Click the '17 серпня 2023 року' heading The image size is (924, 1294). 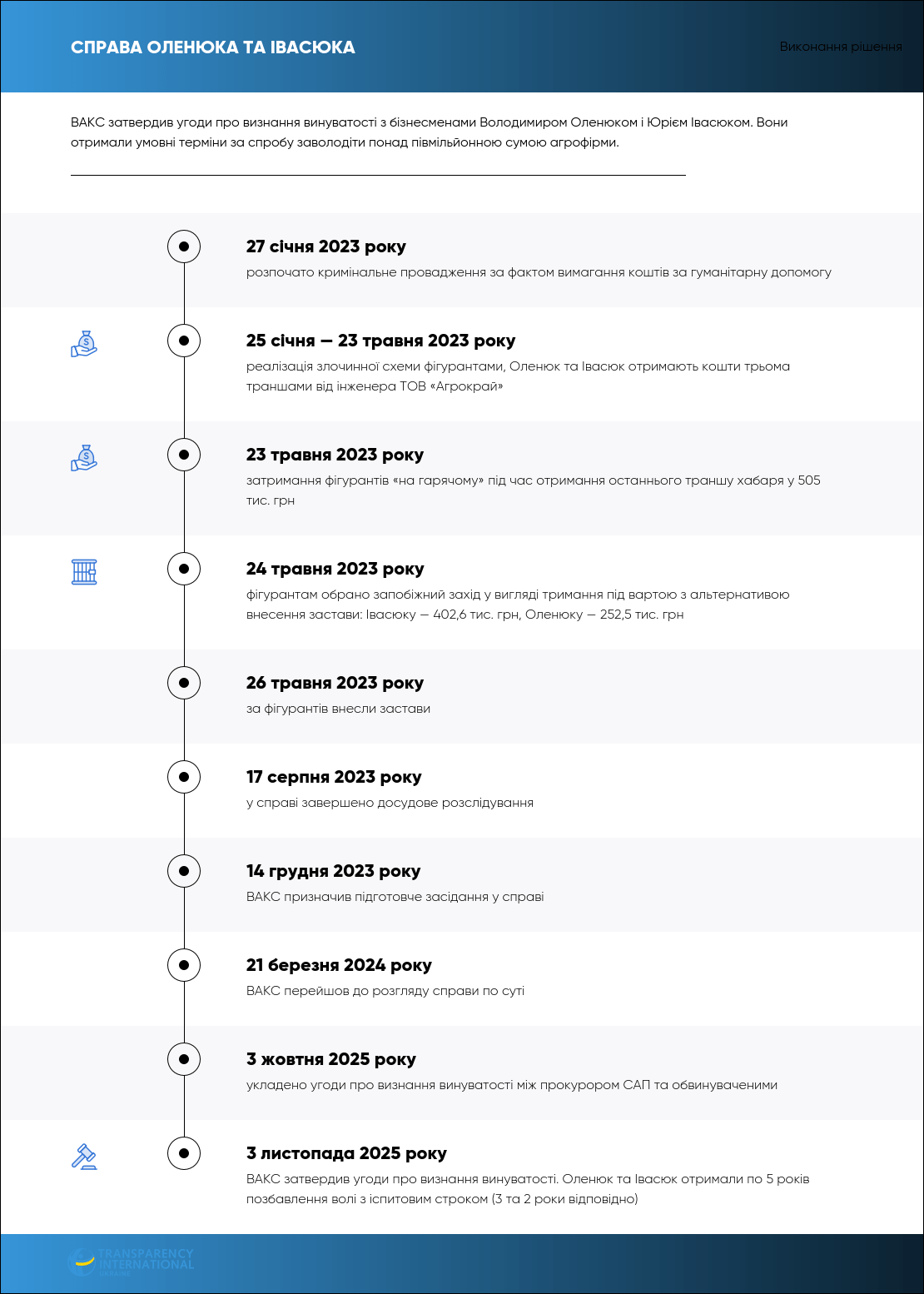pyautogui.click(x=334, y=777)
